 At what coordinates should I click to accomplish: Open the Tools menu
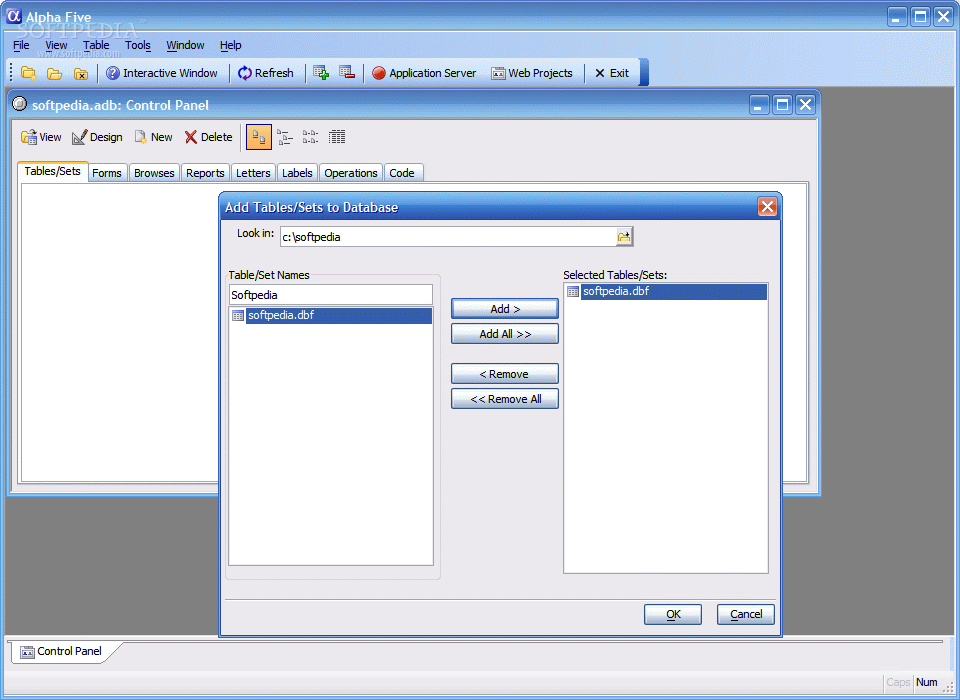tap(138, 45)
